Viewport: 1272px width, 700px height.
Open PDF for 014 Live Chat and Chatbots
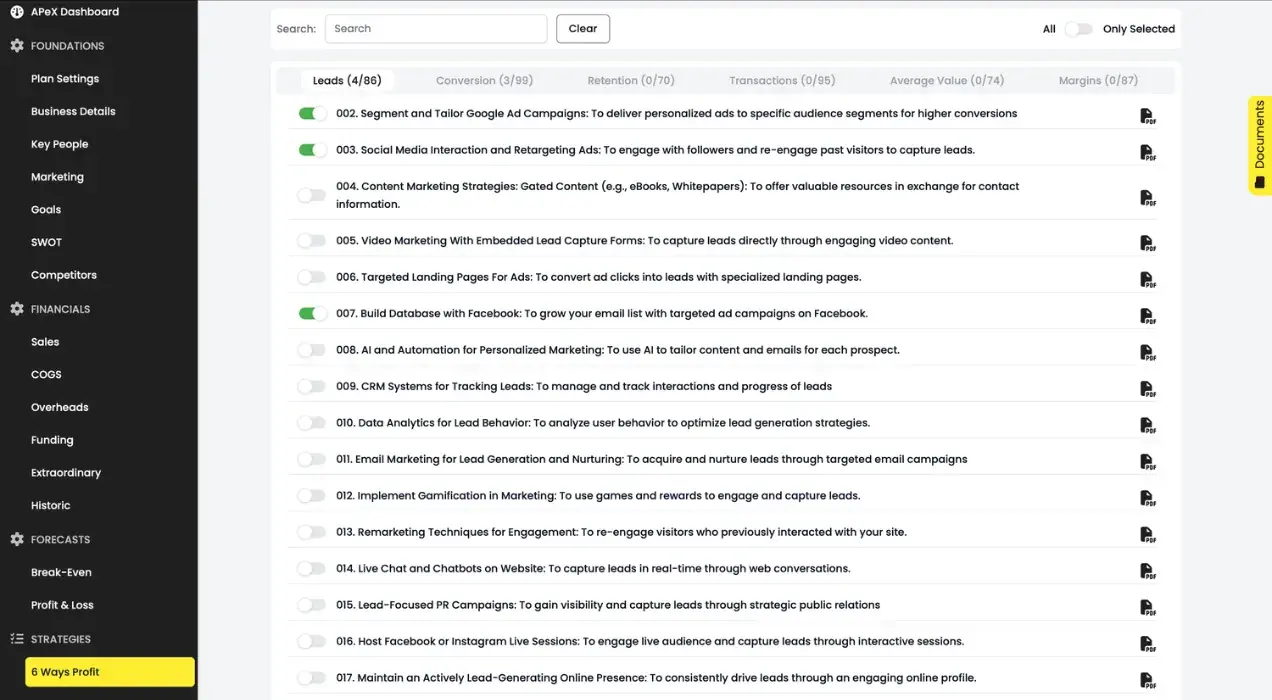click(x=1148, y=572)
